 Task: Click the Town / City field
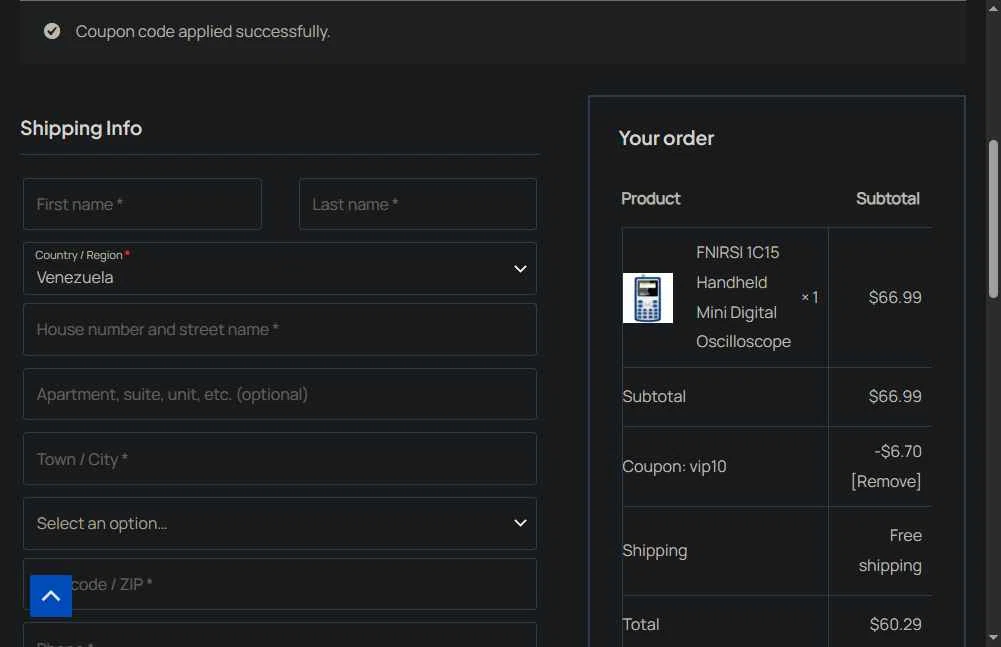[x=280, y=459]
